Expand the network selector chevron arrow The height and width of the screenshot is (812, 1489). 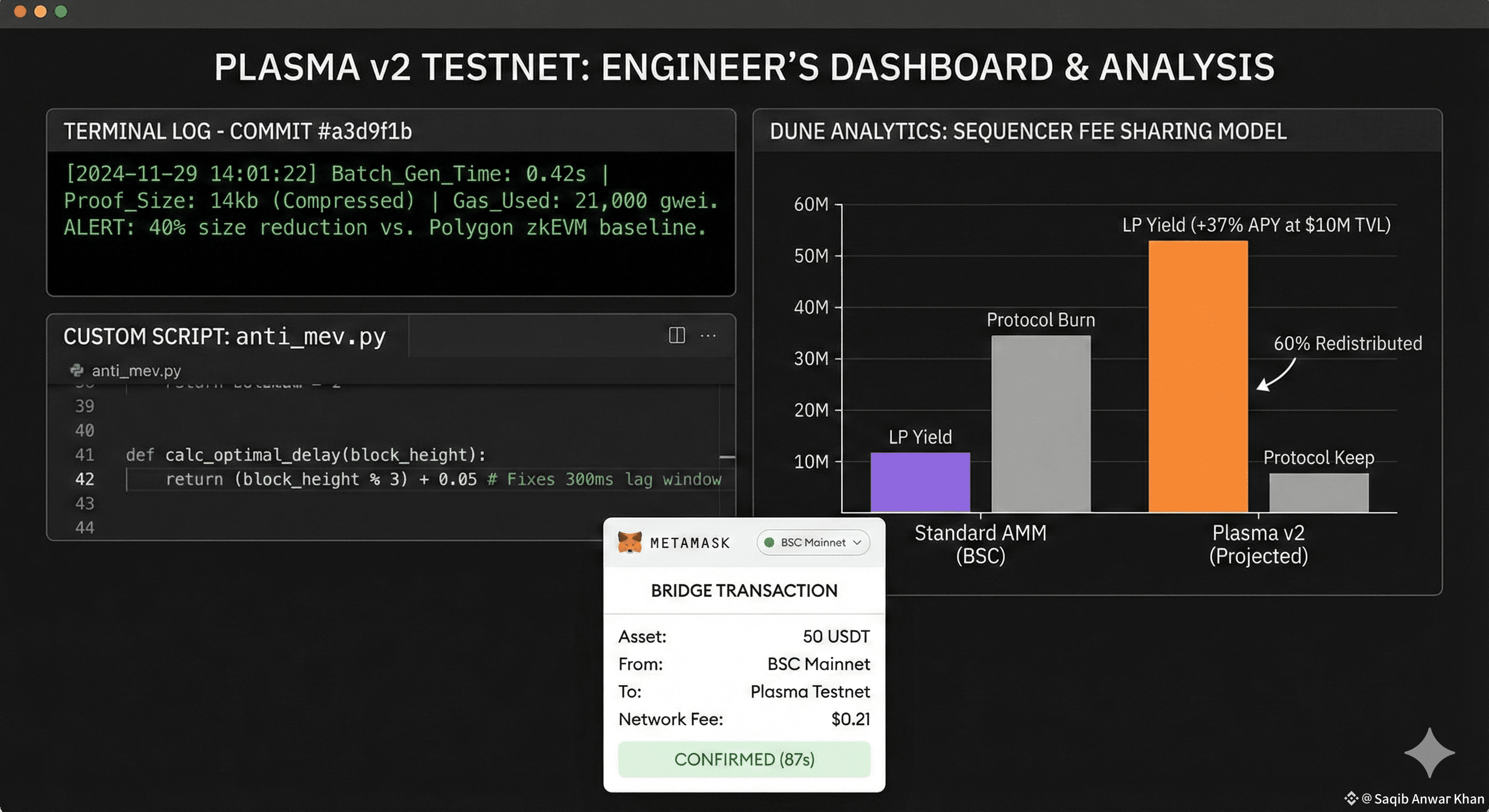(x=857, y=543)
